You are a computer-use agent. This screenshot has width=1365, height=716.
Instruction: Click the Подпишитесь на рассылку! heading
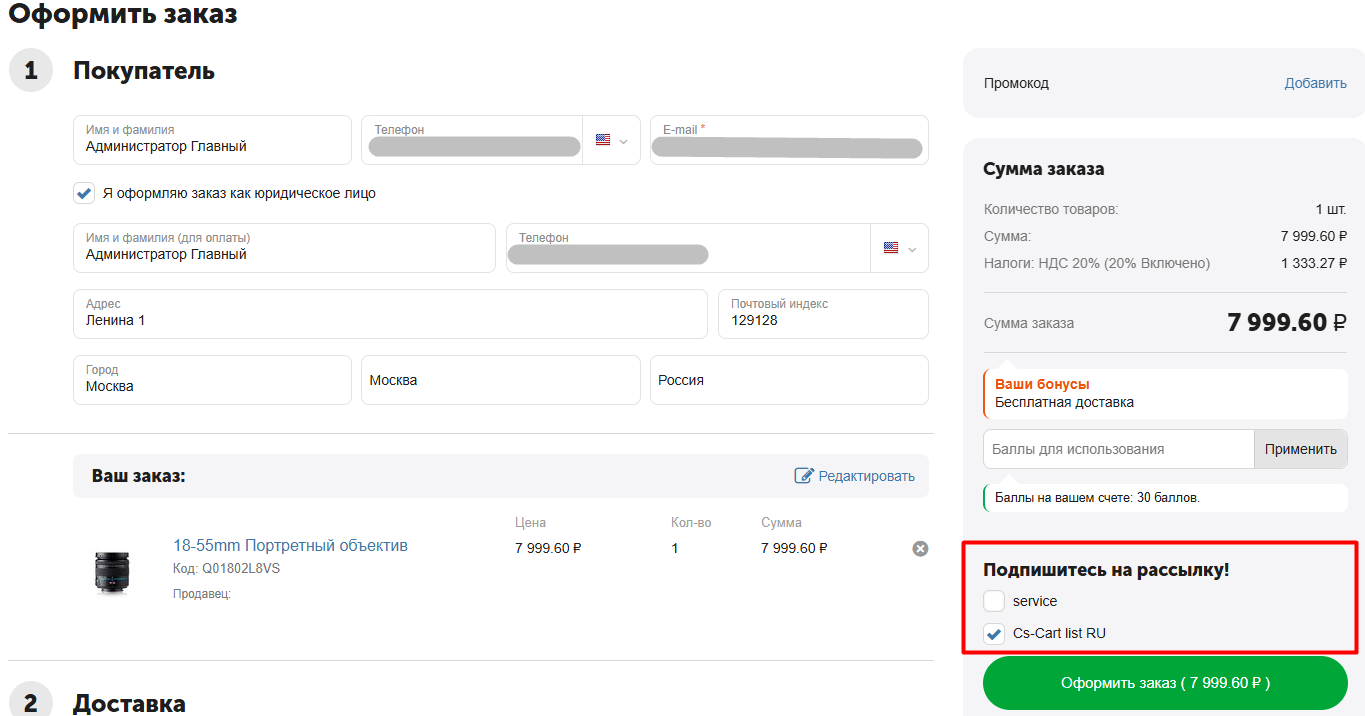1106,570
